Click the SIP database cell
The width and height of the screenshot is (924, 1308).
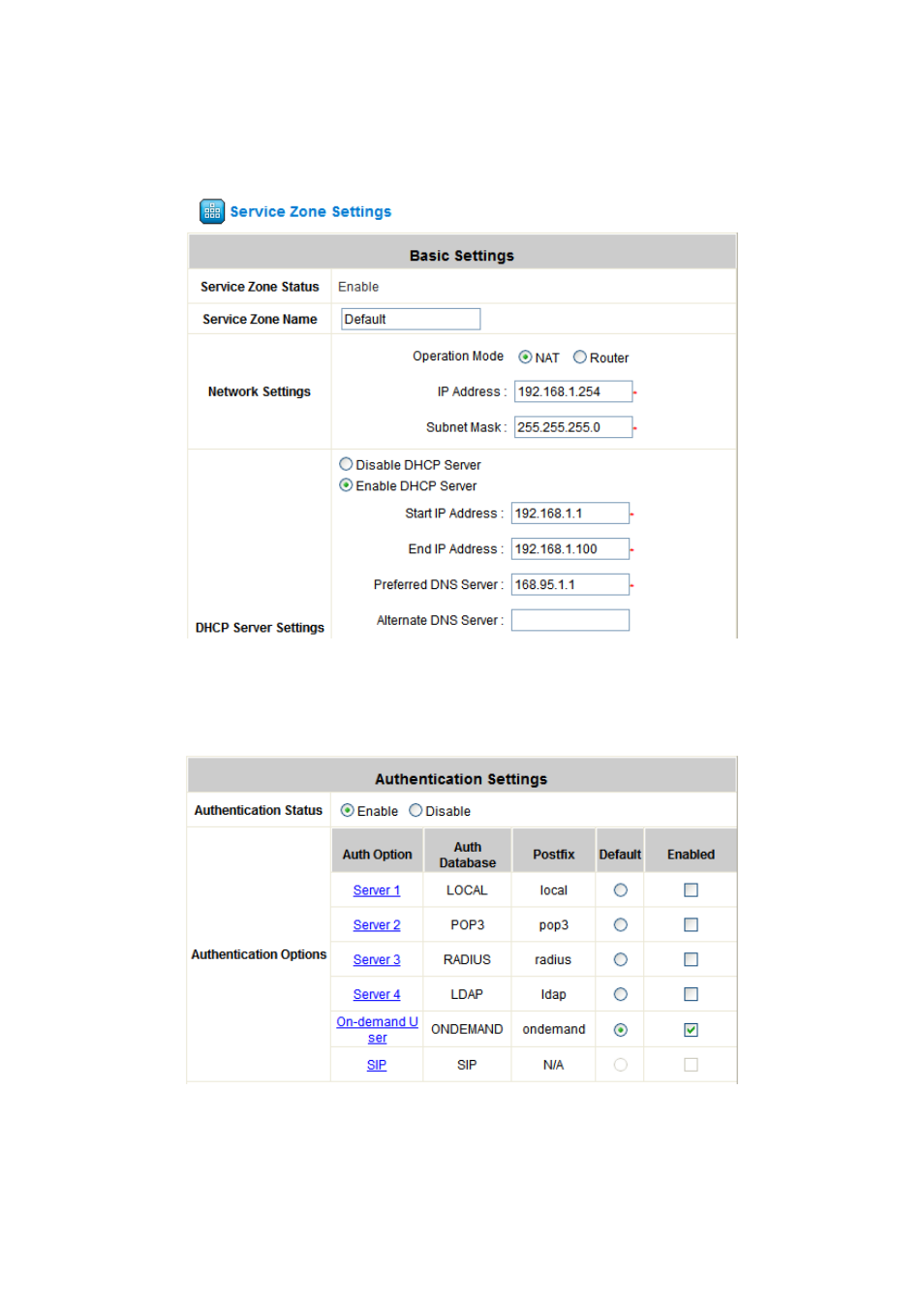[467, 1065]
